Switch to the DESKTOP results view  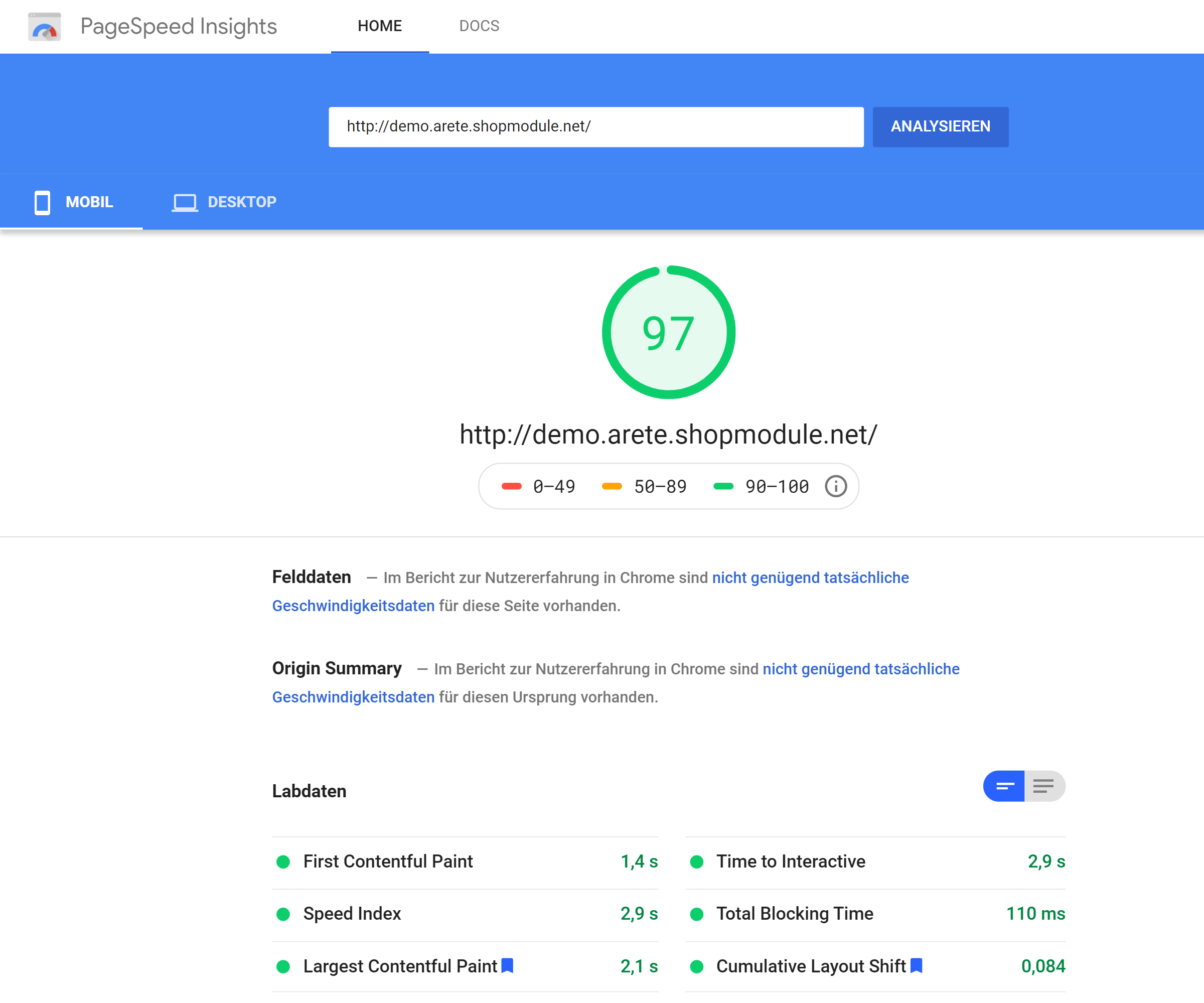coord(225,202)
